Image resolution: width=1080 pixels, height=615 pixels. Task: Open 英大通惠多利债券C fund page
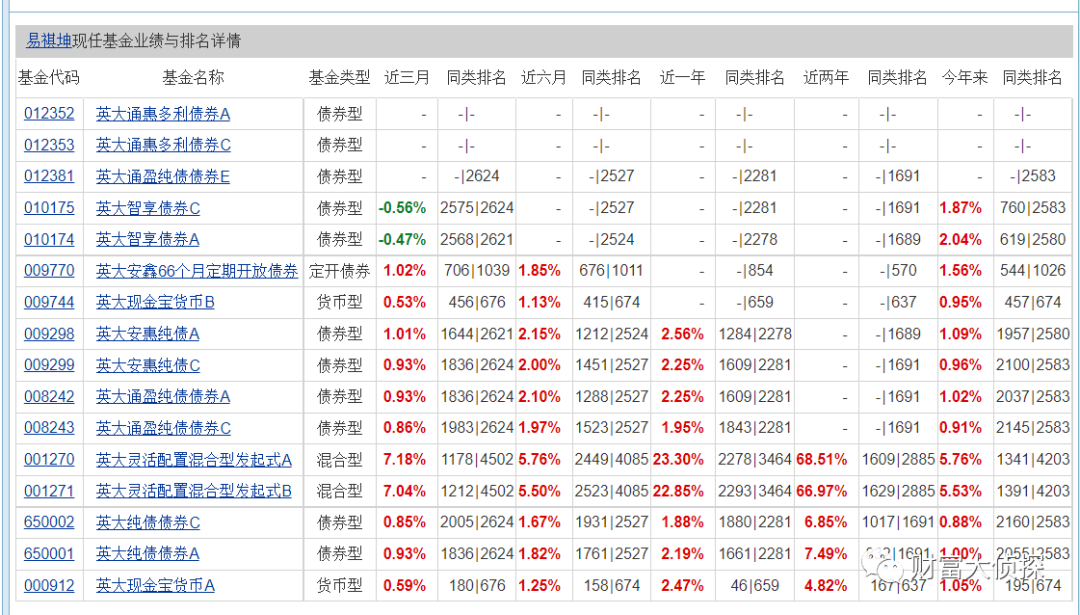pyautogui.click(x=163, y=145)
